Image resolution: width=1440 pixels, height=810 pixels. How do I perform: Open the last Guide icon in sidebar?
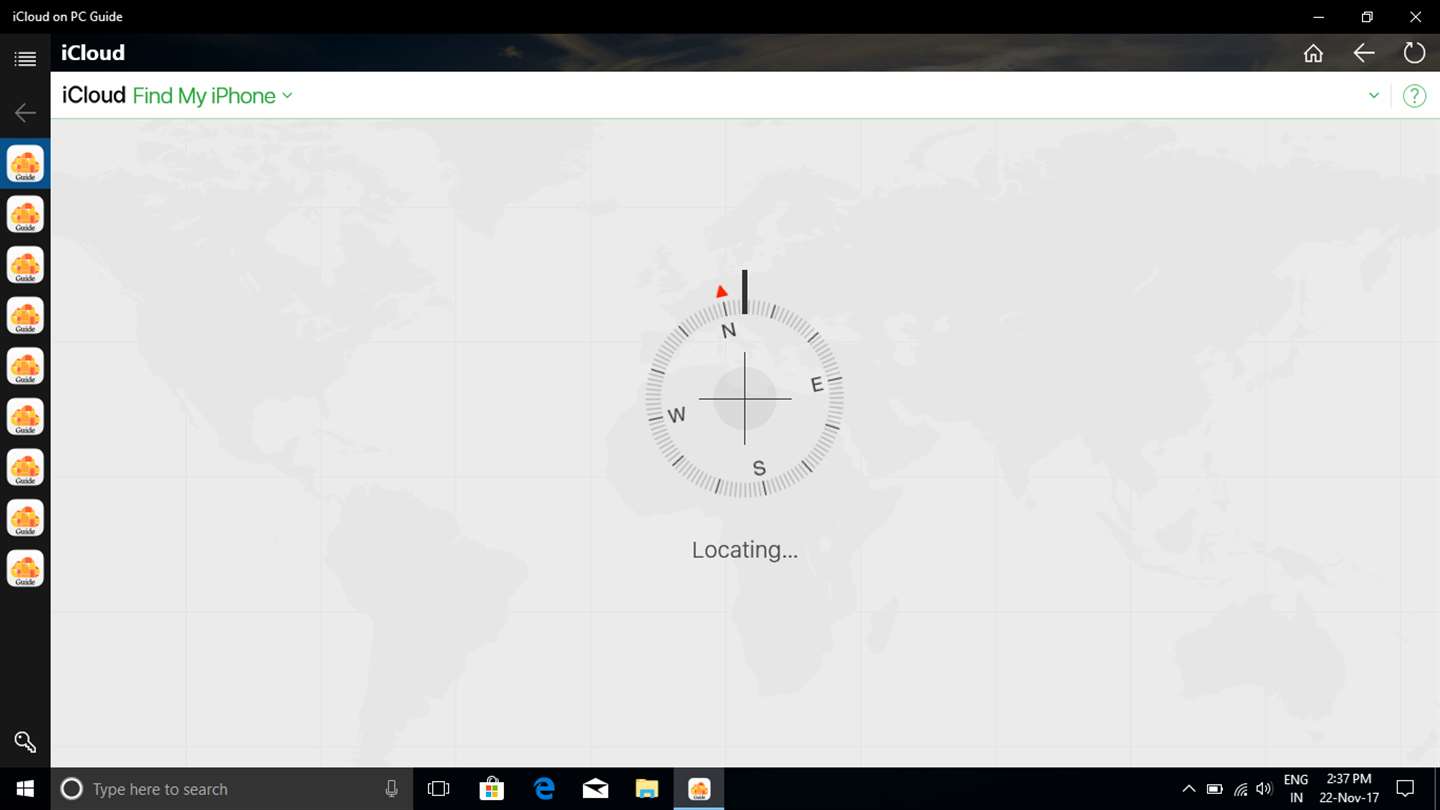[25, 568]
